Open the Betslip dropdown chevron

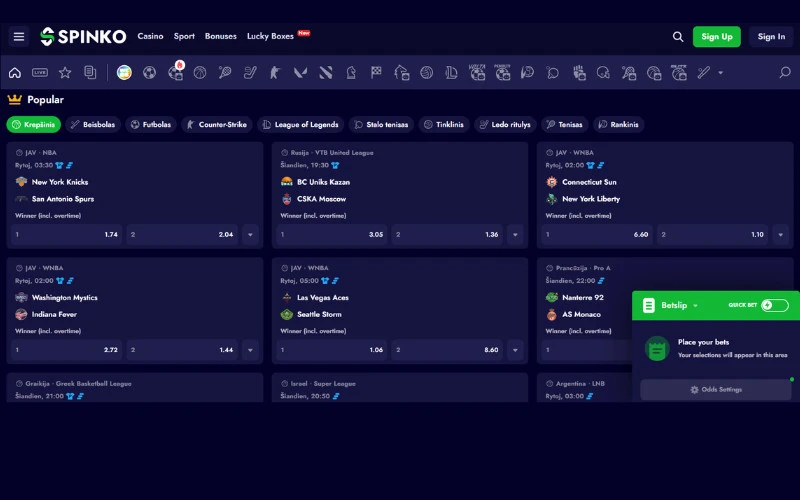click(x=695, y=306)
